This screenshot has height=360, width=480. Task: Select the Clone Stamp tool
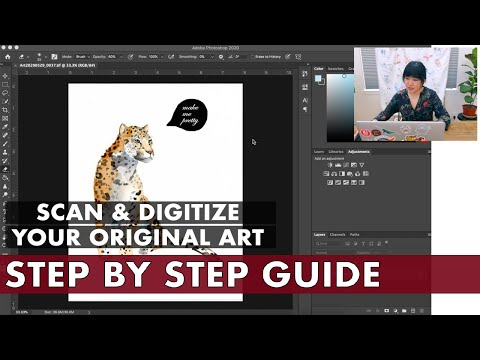(x=5, y=152)
